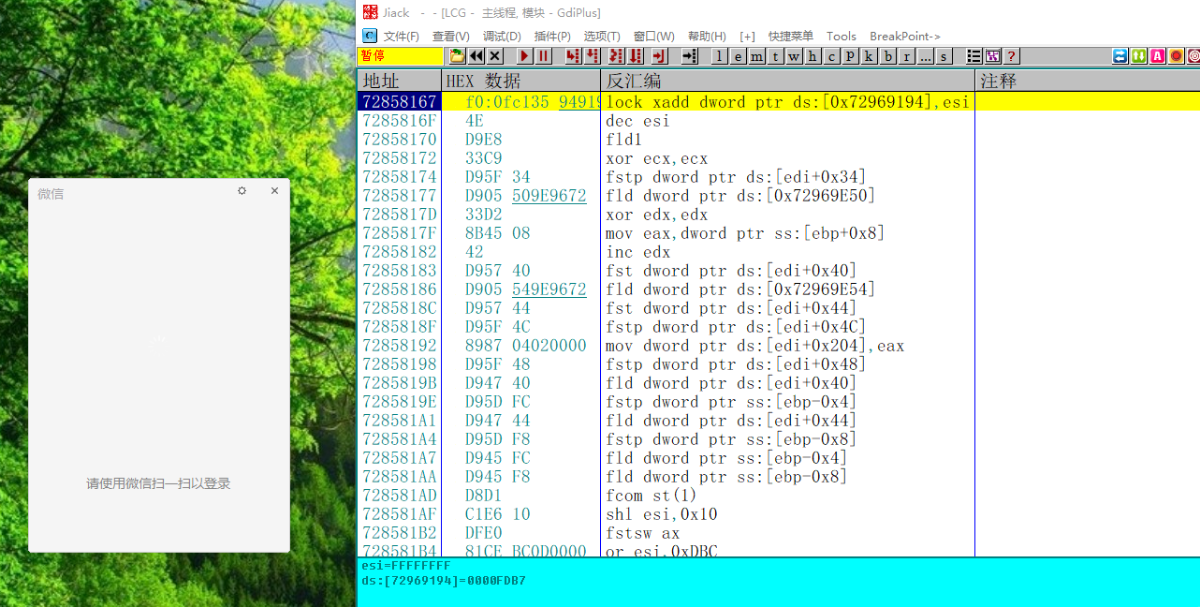Select the highlighted lock xadd instruction
This screenshot has width=1200, height=607.
pyautogui.click(x=788, y=102)
